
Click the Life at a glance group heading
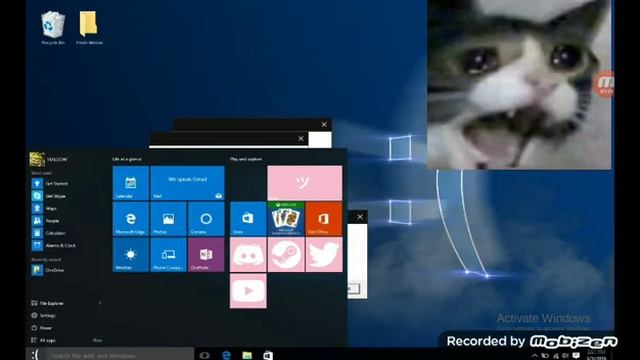(x=127, y=159)
